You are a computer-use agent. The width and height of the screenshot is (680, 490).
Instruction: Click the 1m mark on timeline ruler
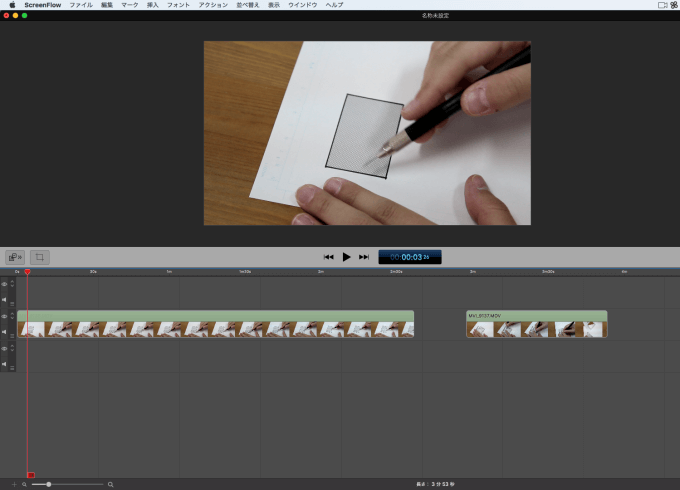169,271
